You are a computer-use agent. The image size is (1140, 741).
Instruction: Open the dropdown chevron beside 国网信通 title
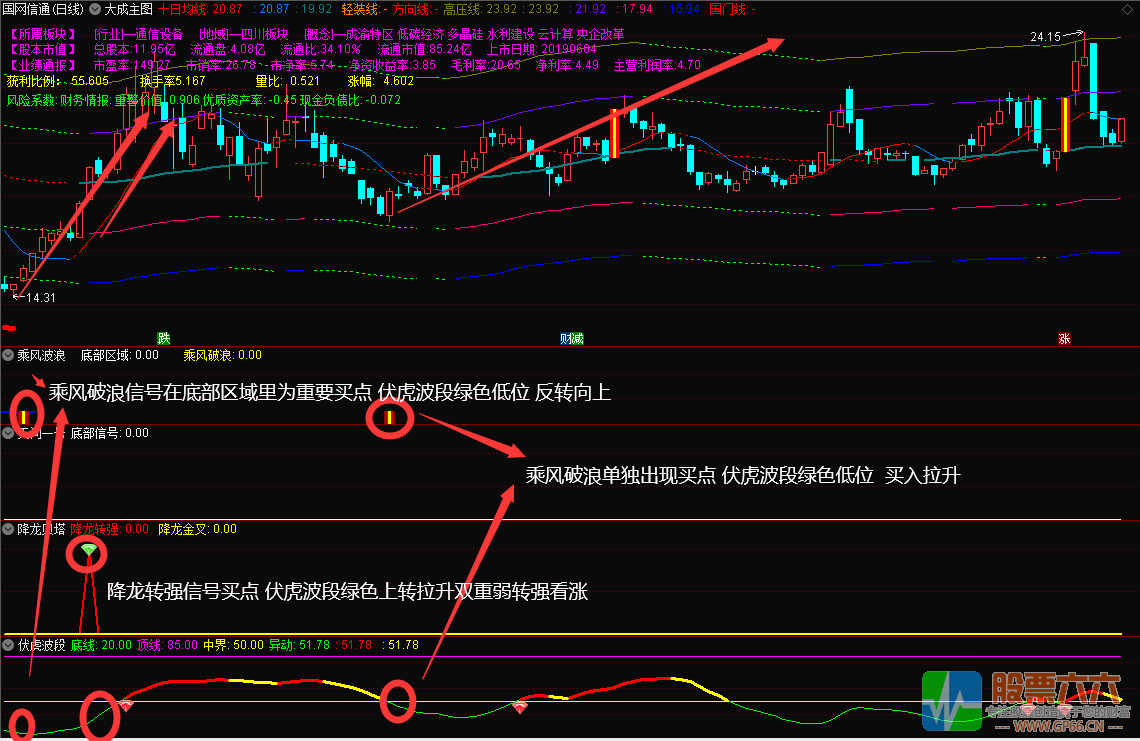click(94, 9)
